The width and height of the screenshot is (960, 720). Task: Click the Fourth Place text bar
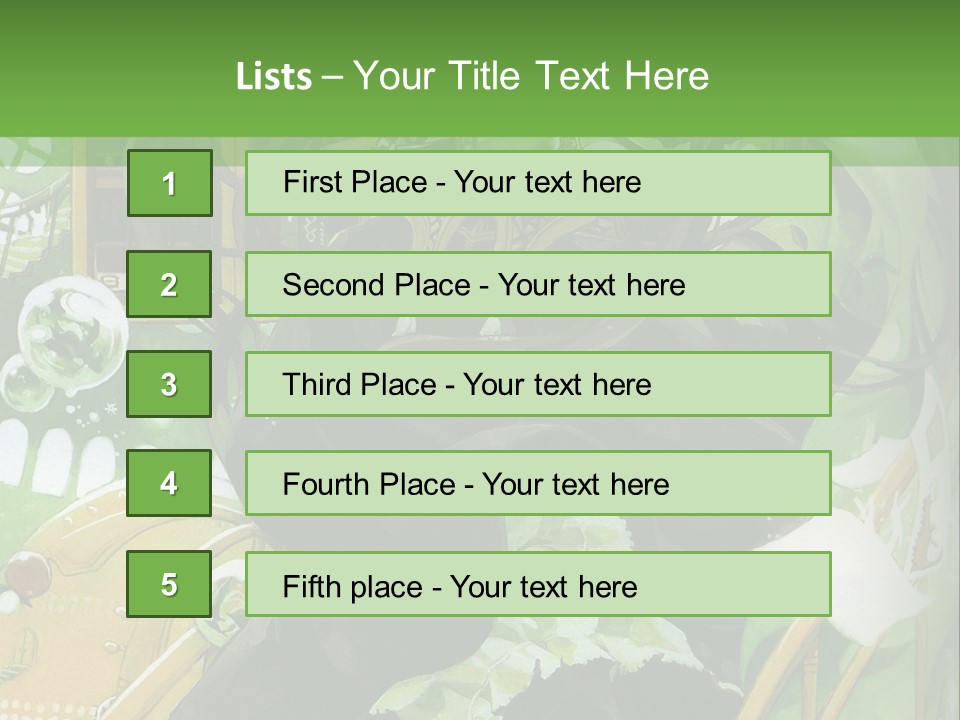(538, 483)
